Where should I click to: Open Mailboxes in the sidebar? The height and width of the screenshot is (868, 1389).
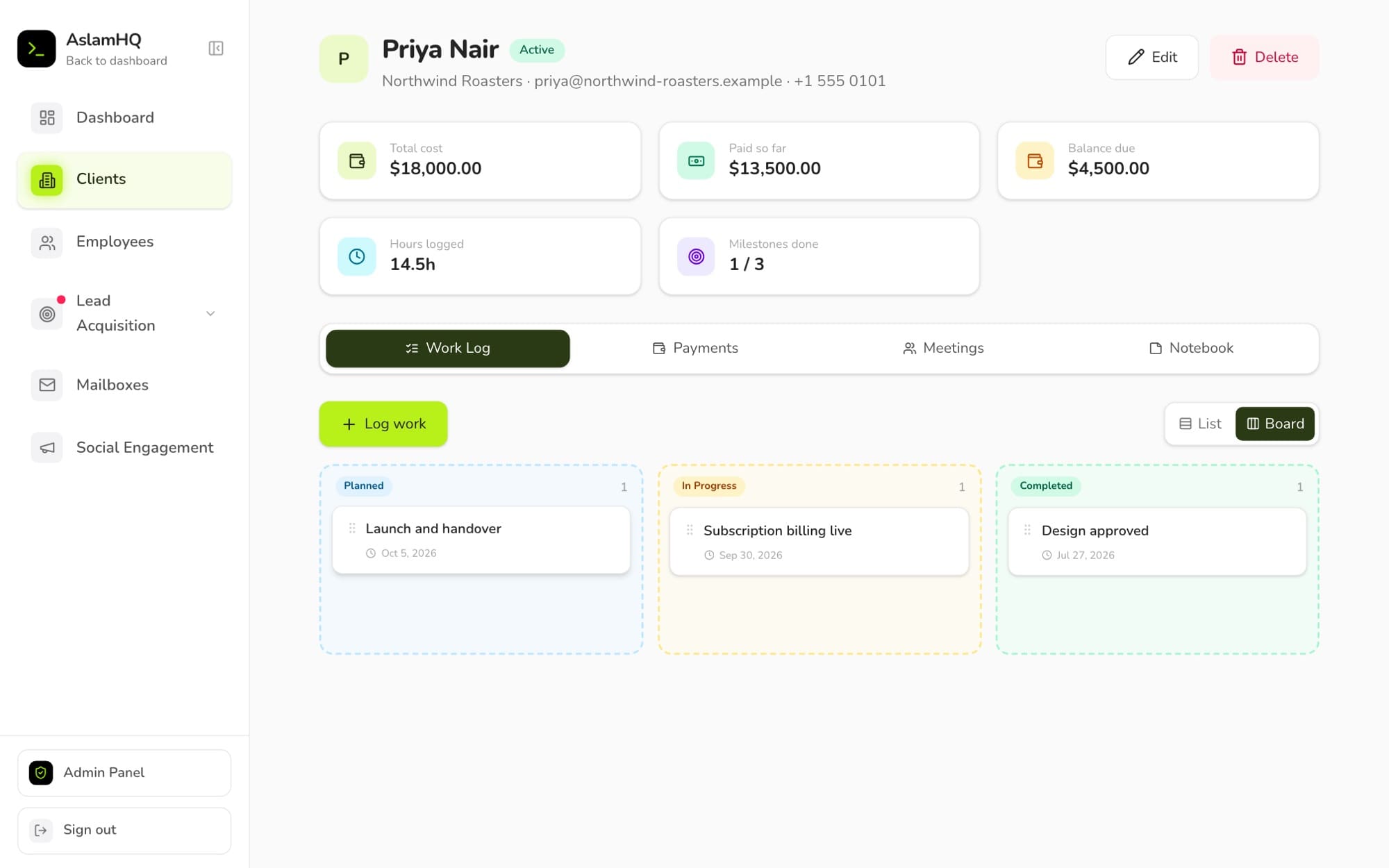coord(124,385)
